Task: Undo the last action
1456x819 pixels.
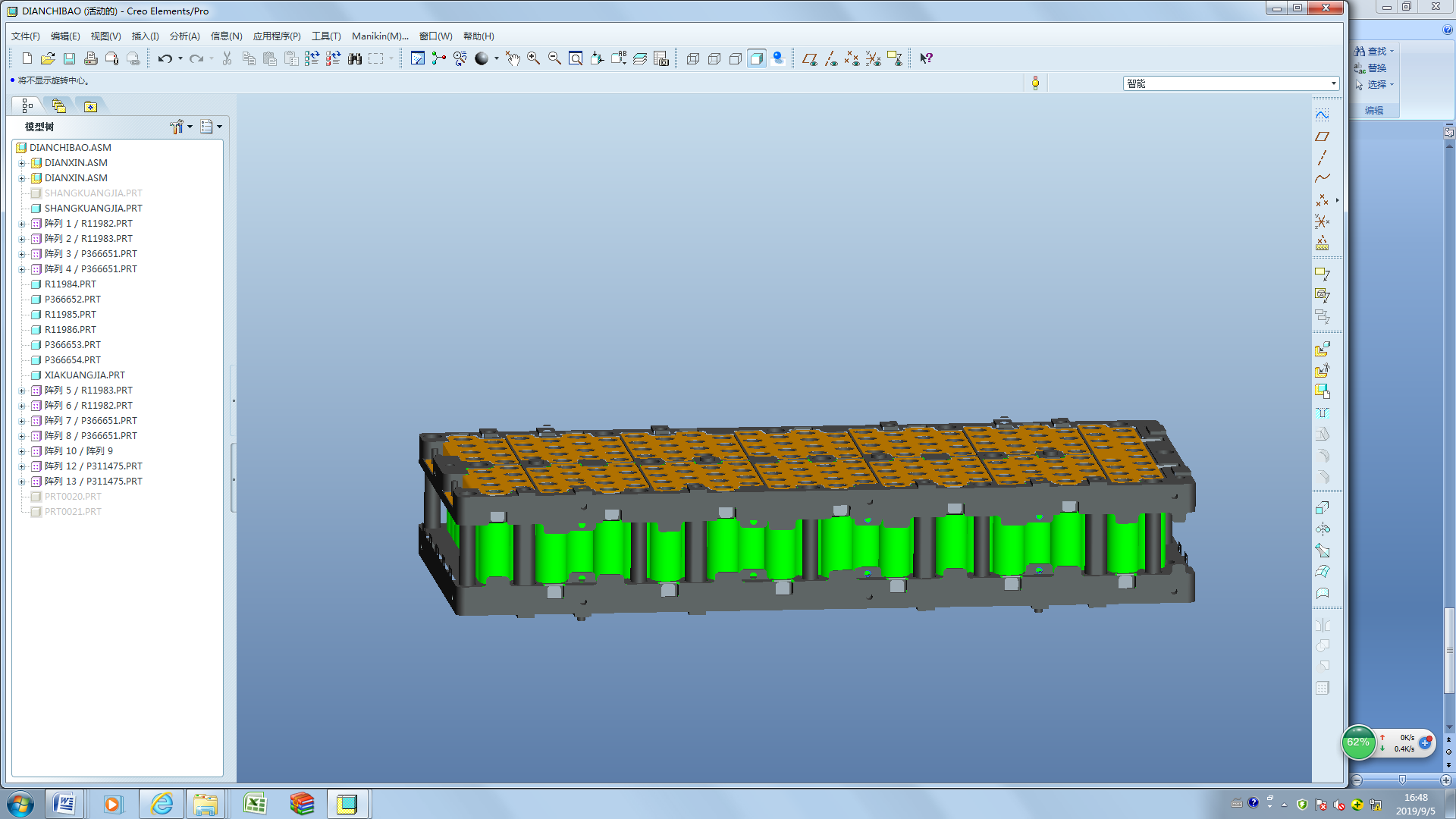Action: point(165,58)
